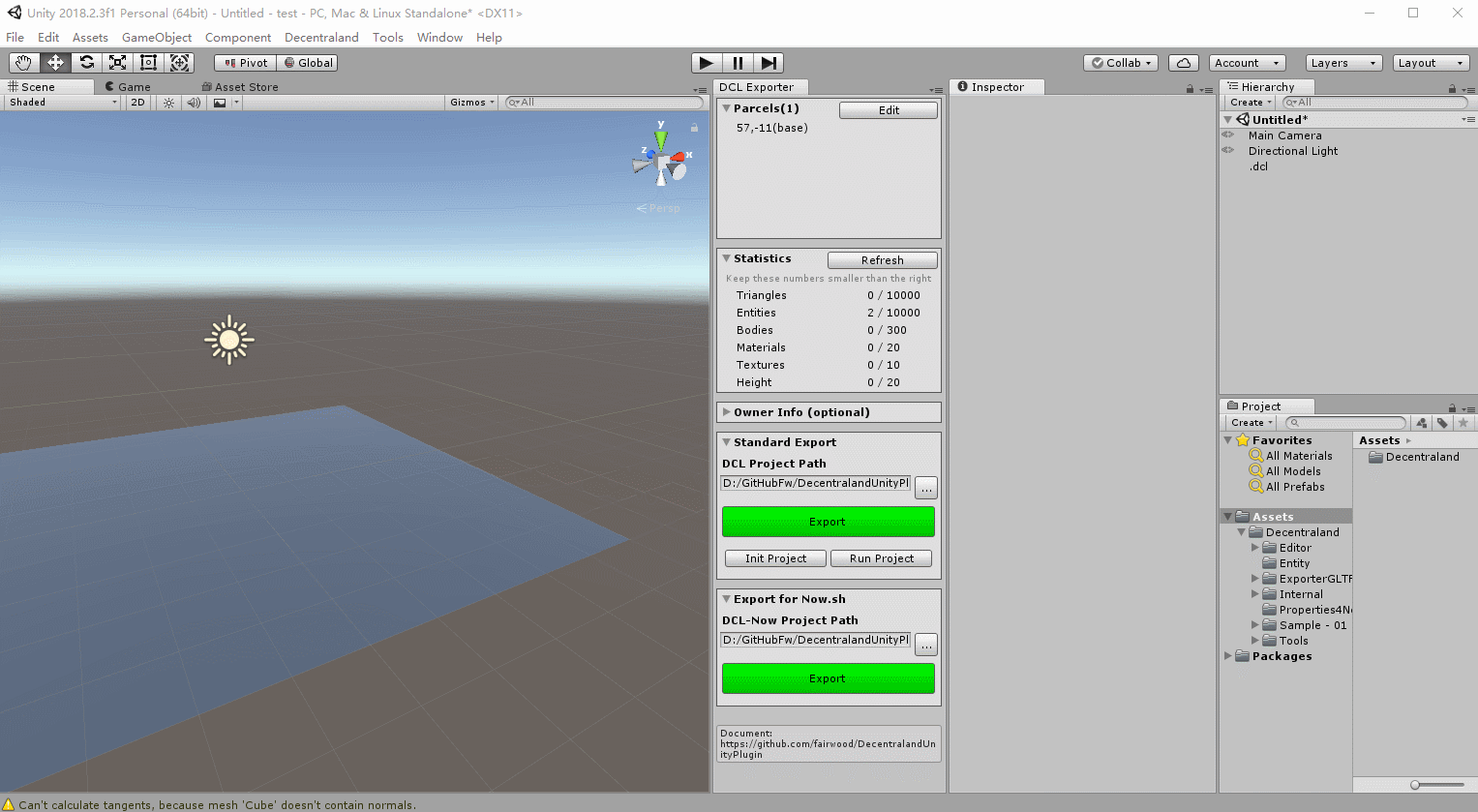The width and height of the screenshot is (1478, 812).
Task: Expand the Packages folder
Action: [x=1228, y=656]
